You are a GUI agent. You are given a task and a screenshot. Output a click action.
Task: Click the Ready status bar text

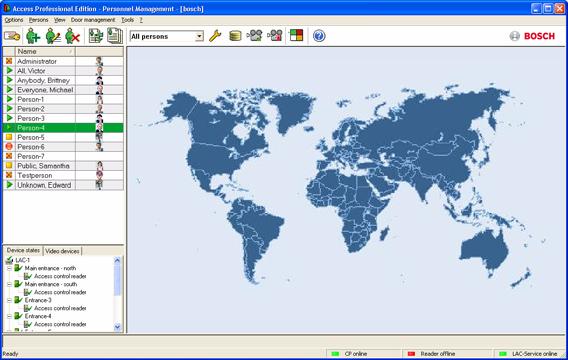[11, 354]
